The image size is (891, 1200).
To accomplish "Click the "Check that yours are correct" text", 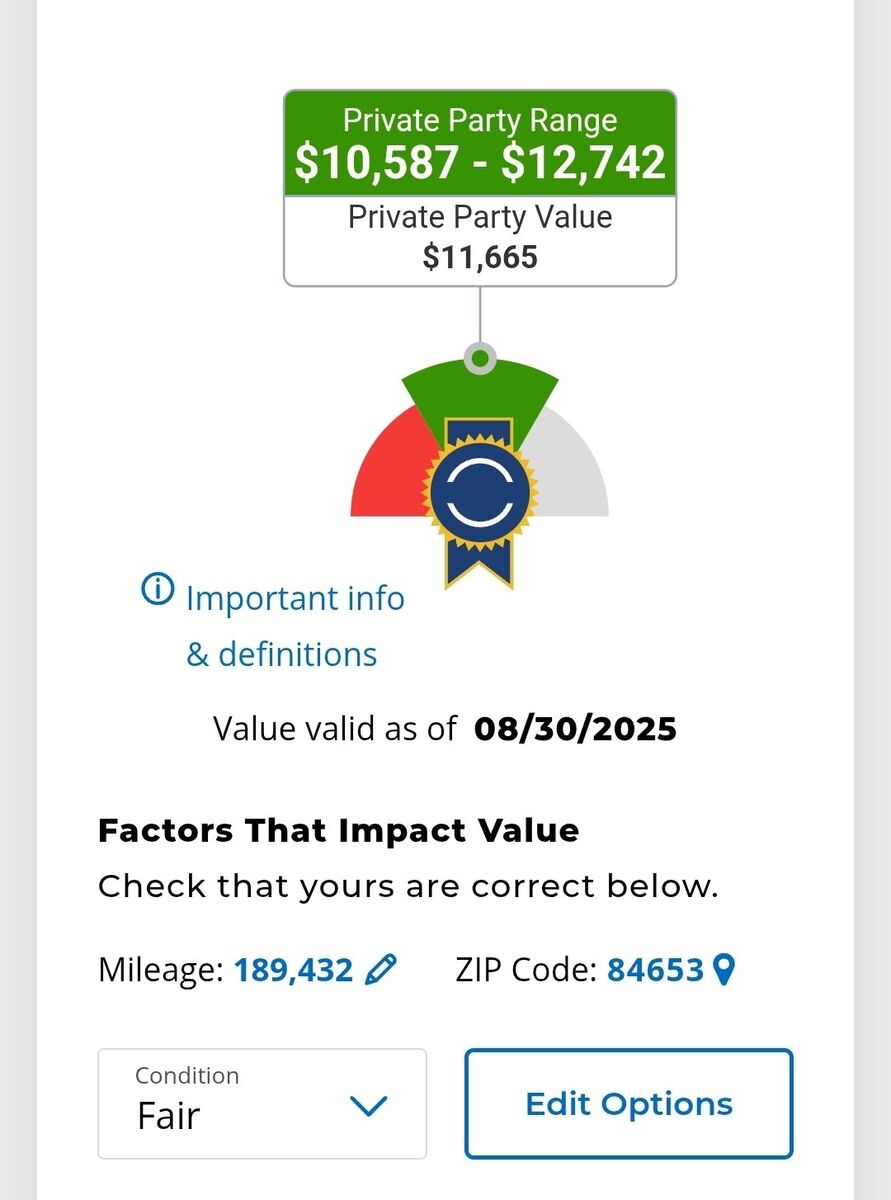I will (x=408, y=887).
